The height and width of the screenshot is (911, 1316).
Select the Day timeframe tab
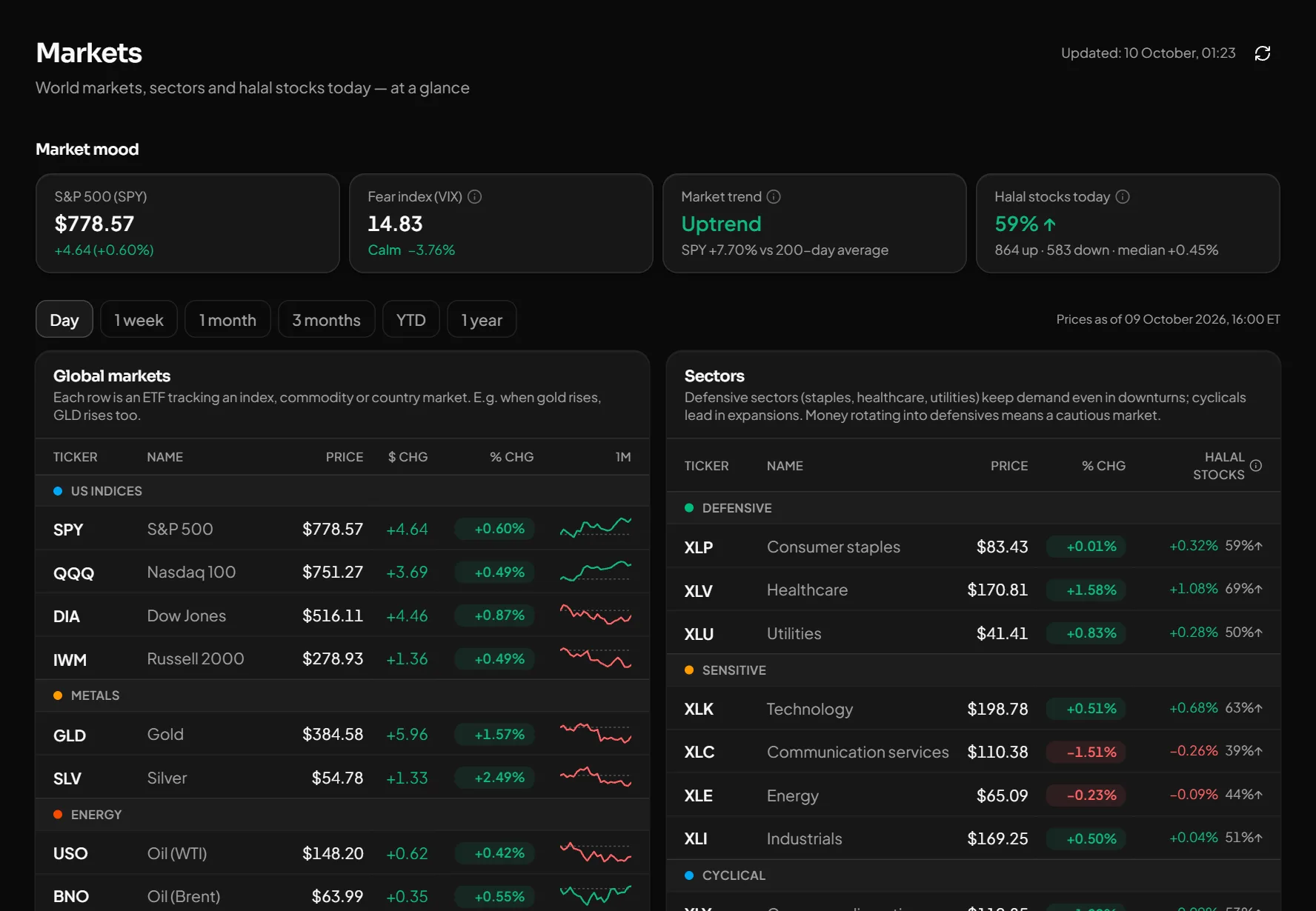(64, 319)
